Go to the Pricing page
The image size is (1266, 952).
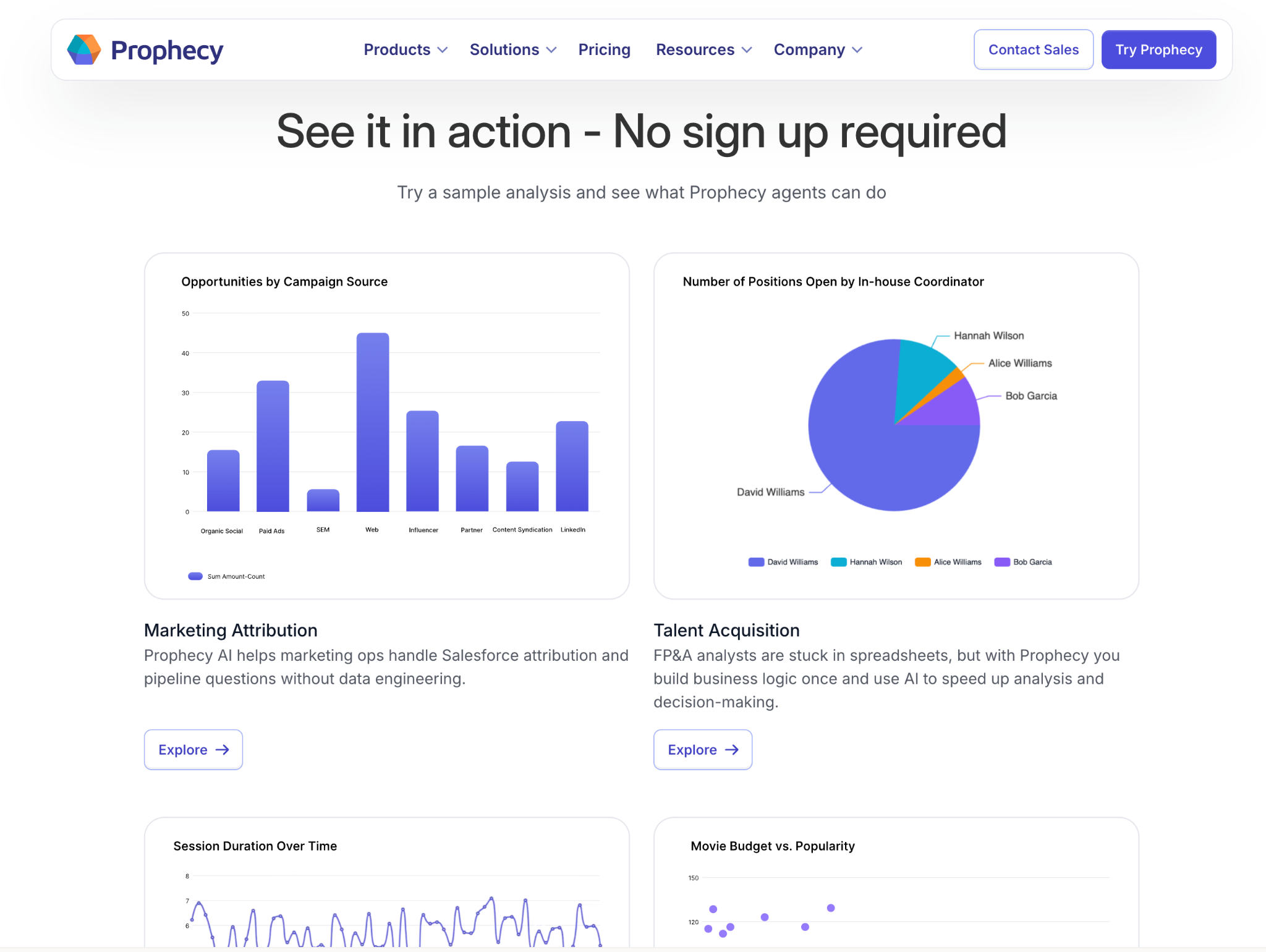(x=604, y=49)
